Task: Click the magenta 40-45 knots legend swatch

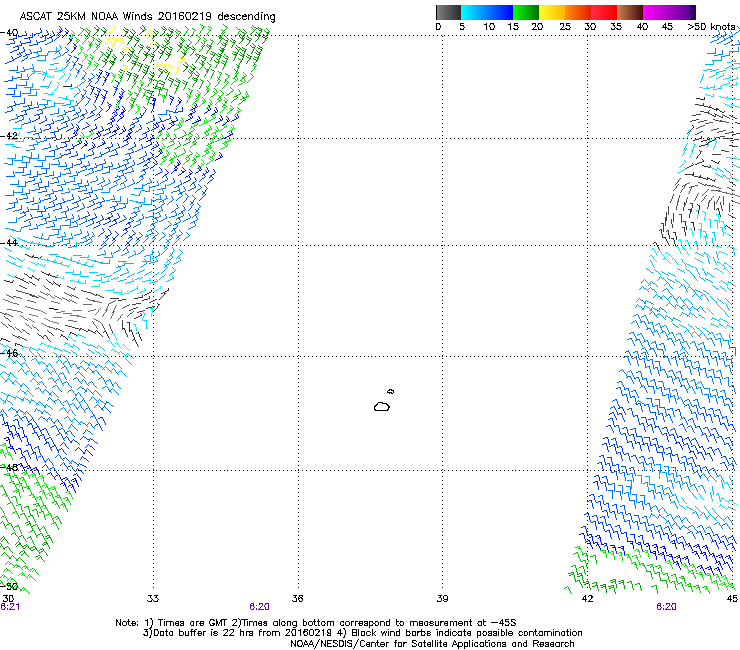Action: [x=656, y=12]
